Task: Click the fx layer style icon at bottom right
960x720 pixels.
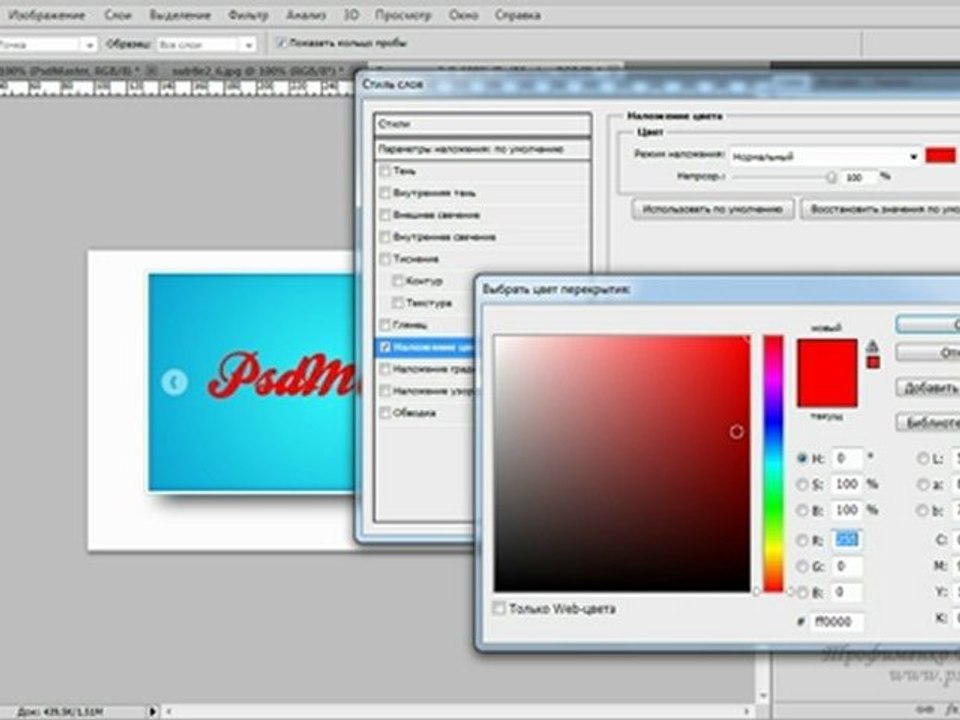Action: [952, 710]
